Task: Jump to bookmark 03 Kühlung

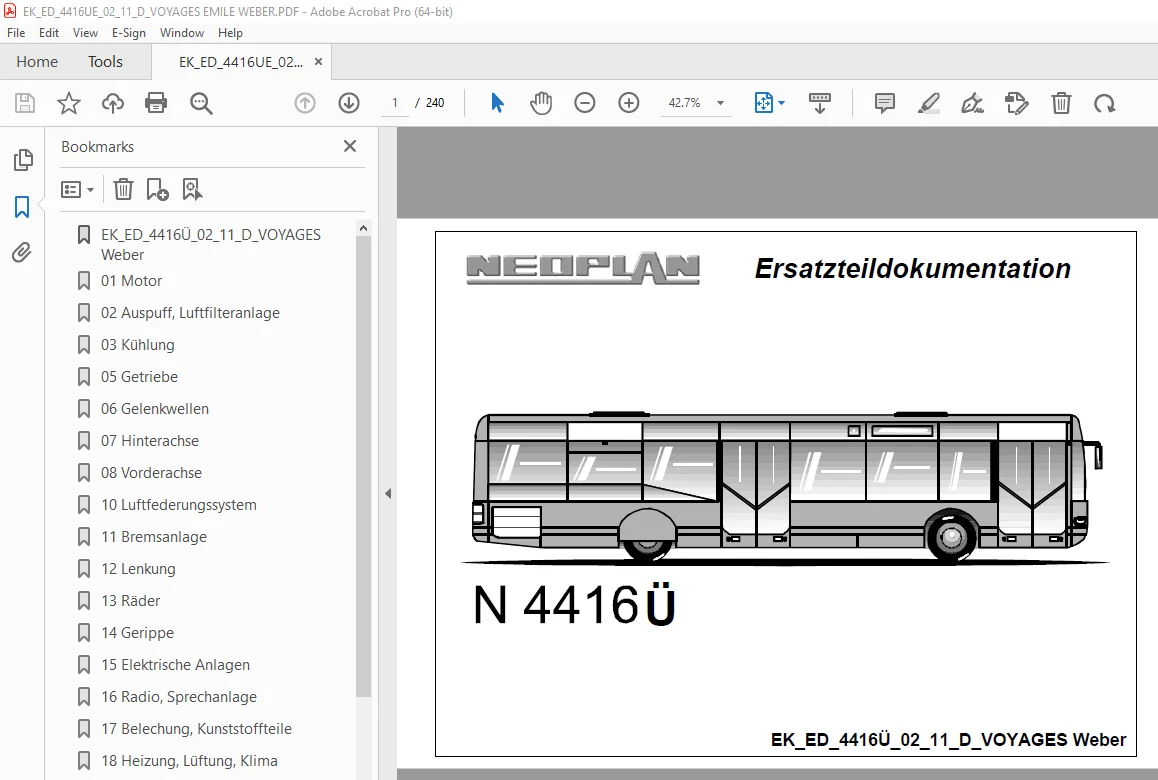Action: tap(137, 344)
